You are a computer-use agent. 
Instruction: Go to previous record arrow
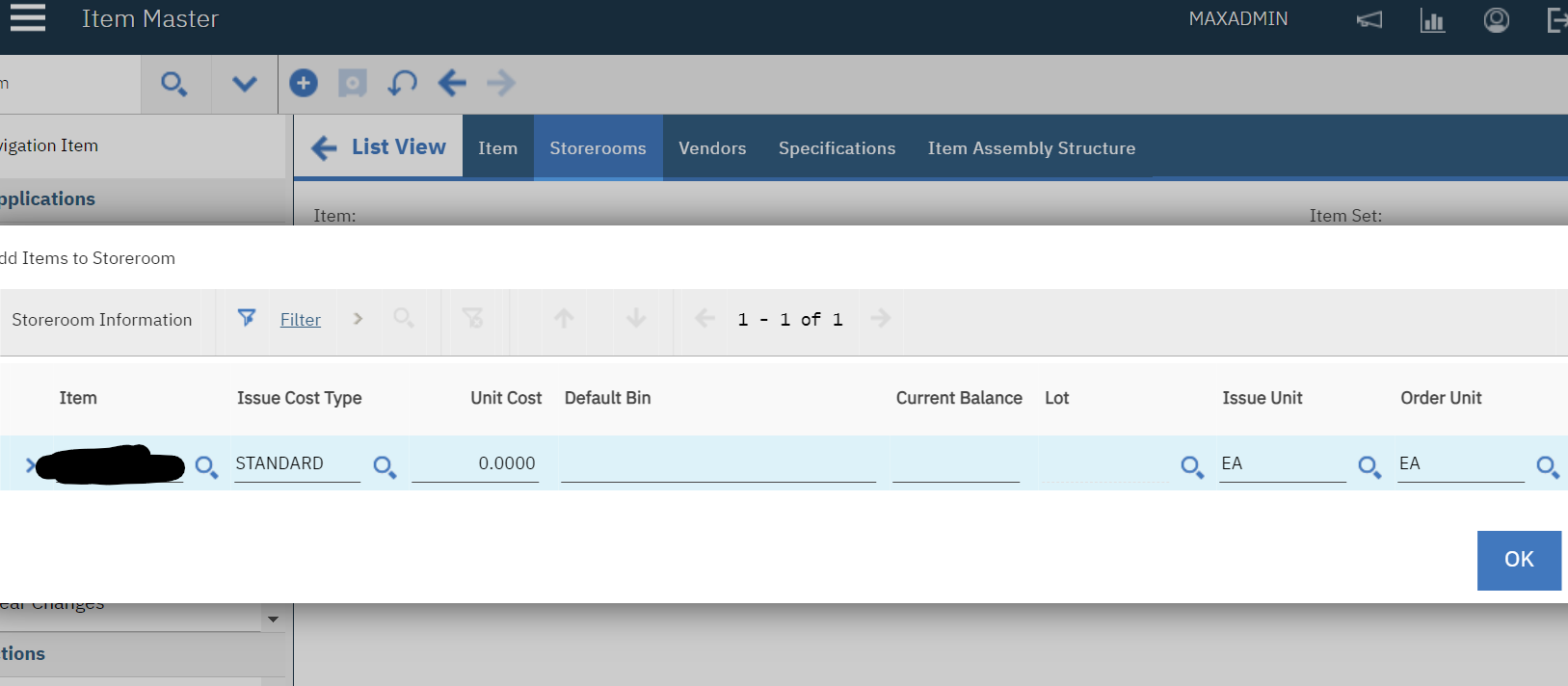point(452,83)
